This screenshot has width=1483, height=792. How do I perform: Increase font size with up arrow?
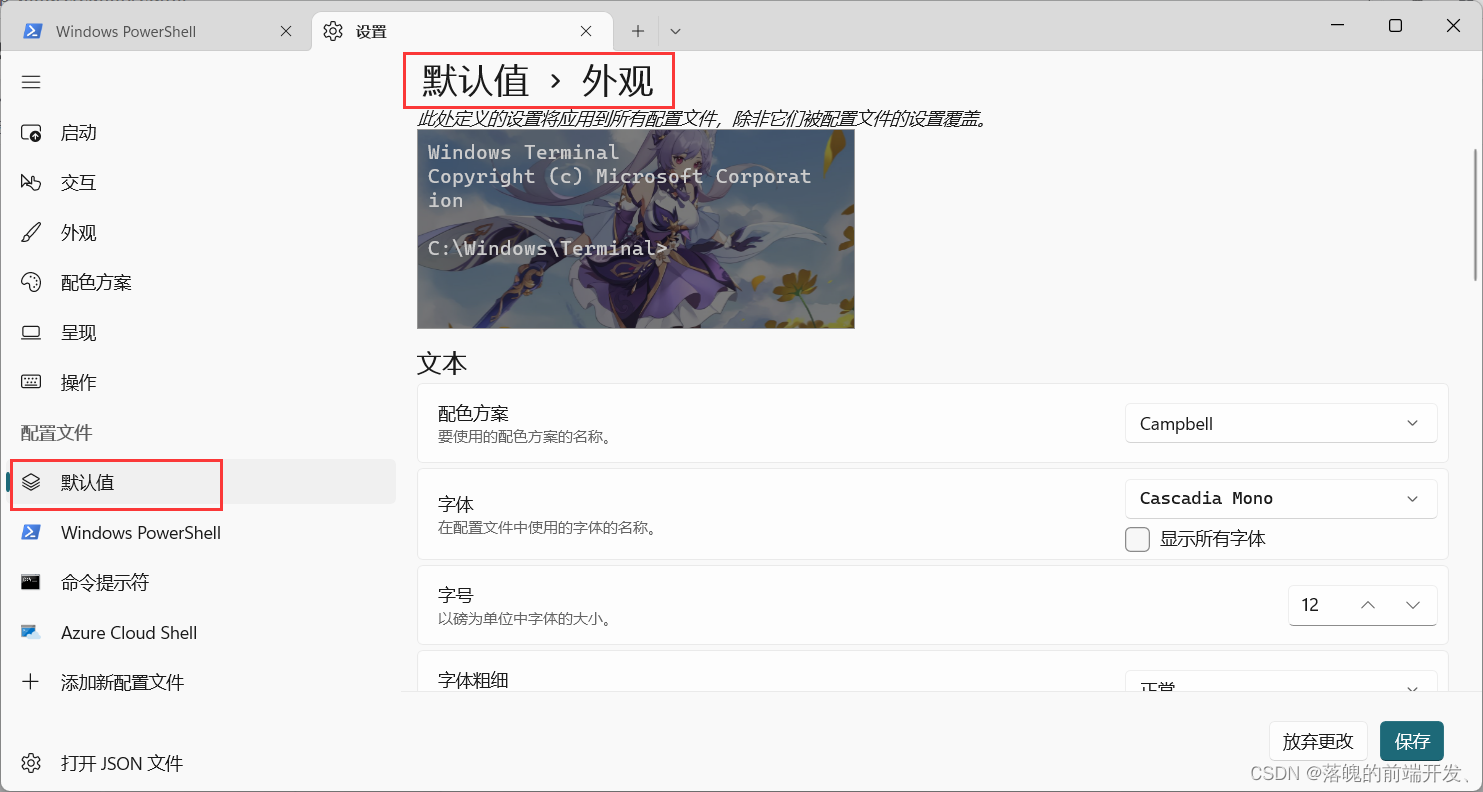(1368, 605)
